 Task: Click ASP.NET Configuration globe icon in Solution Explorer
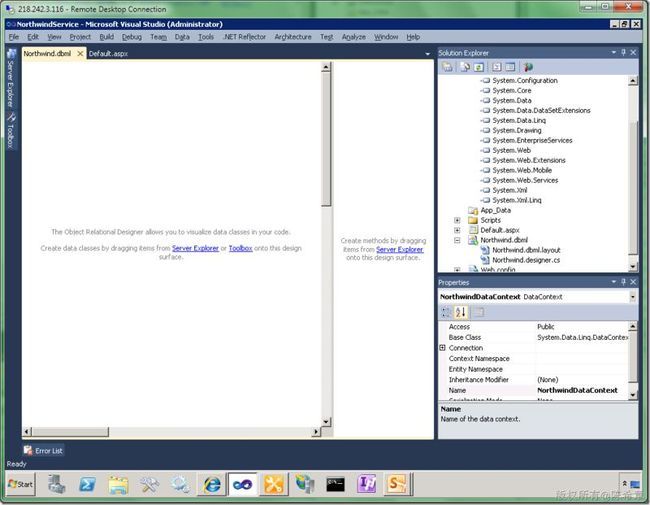[528, 67]
